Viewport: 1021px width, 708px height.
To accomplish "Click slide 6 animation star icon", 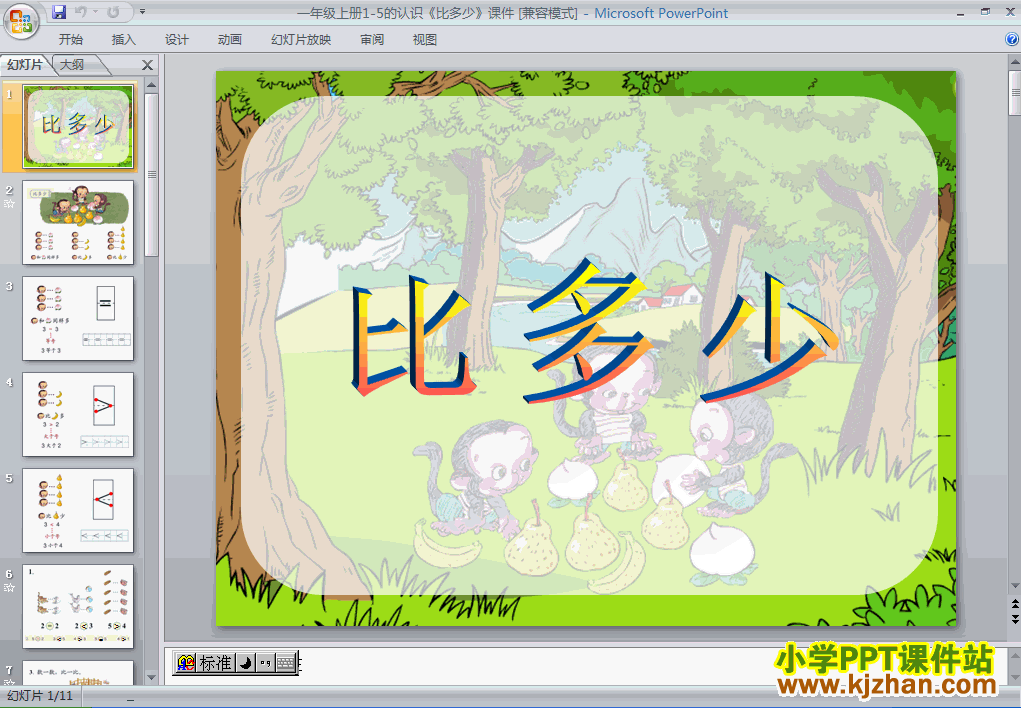I will 9,588.
